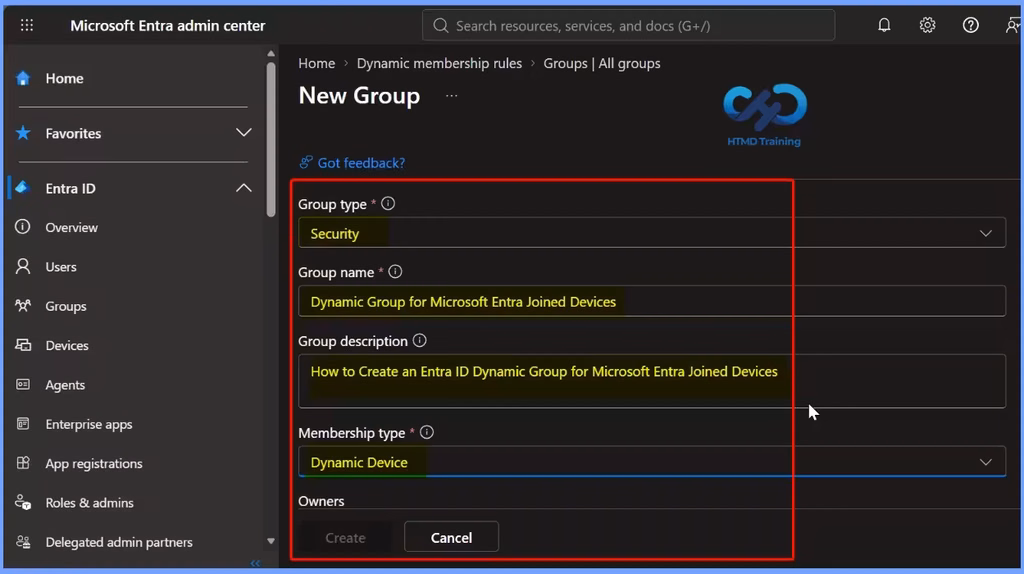Click the Enterprise apps icon

pos(23,424)
